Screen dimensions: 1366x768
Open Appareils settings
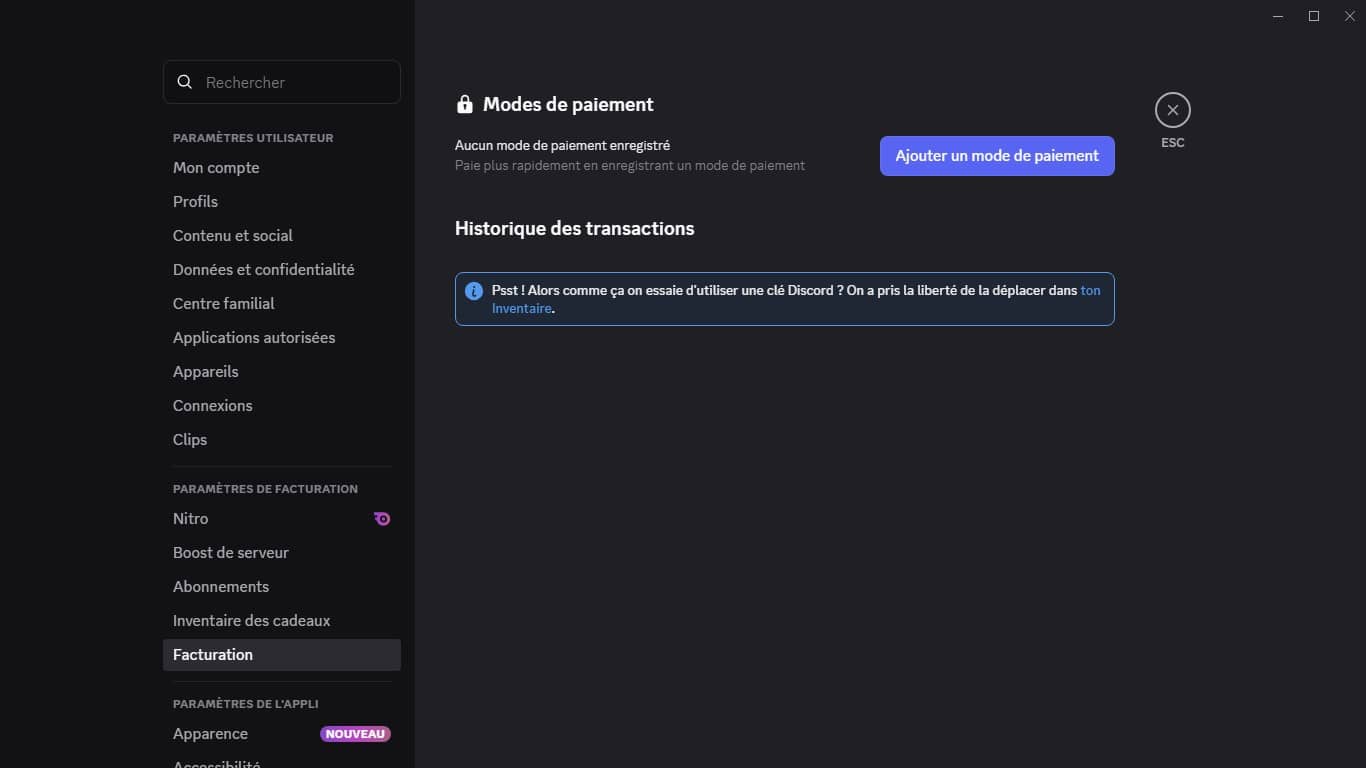click(x=205, y=372)
